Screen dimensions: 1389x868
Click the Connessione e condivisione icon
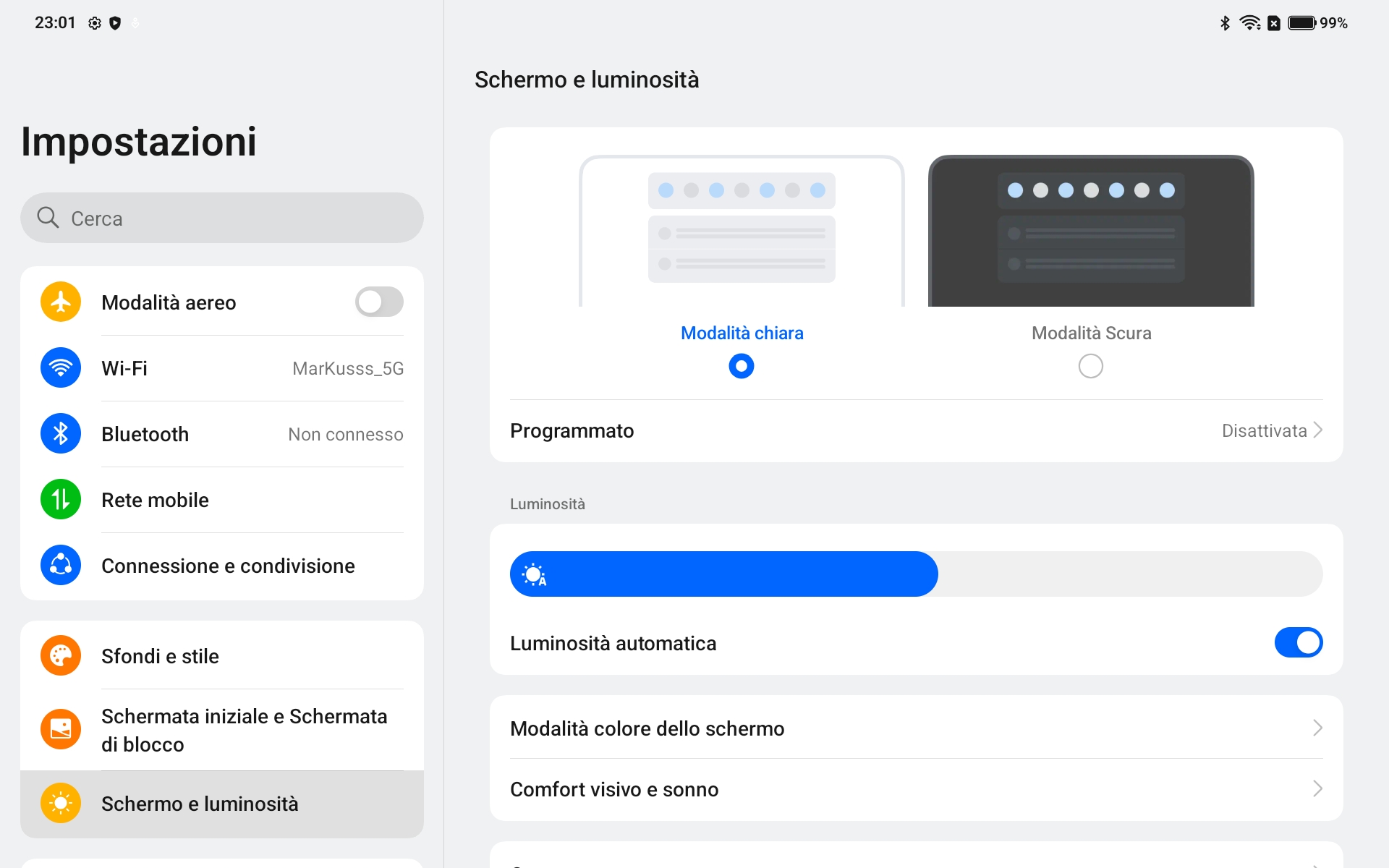click(x=61, y=565)
